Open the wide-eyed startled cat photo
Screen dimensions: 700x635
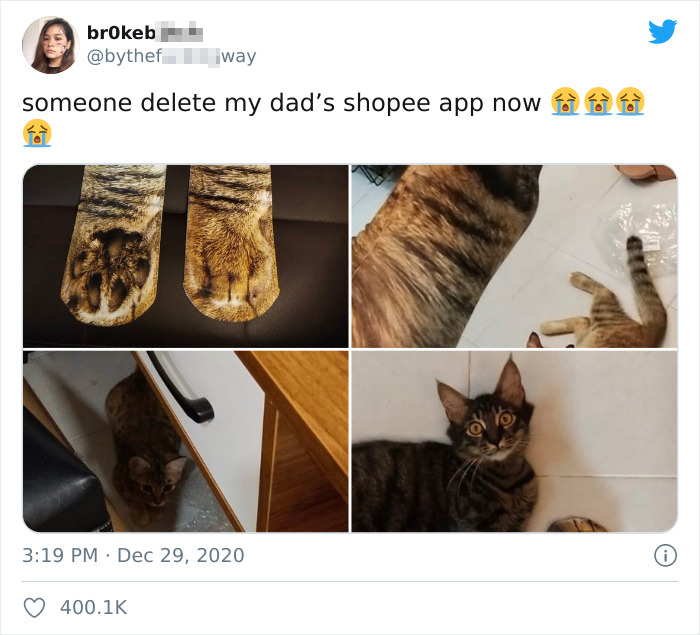coord(514,442)
